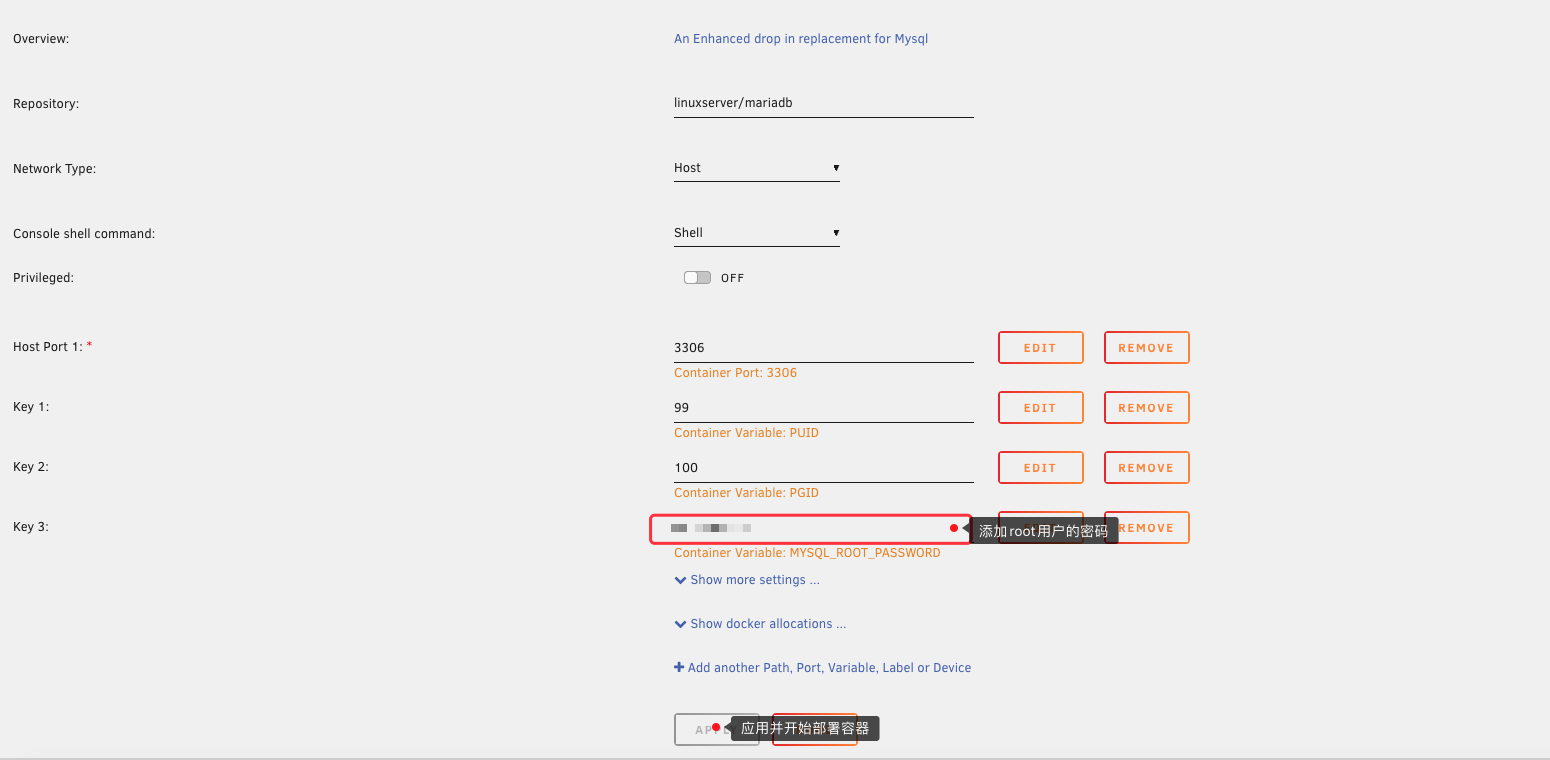Toggle the Privileged switch
This screenshot has height=760, width=1550.
click(x=697, y=278)
